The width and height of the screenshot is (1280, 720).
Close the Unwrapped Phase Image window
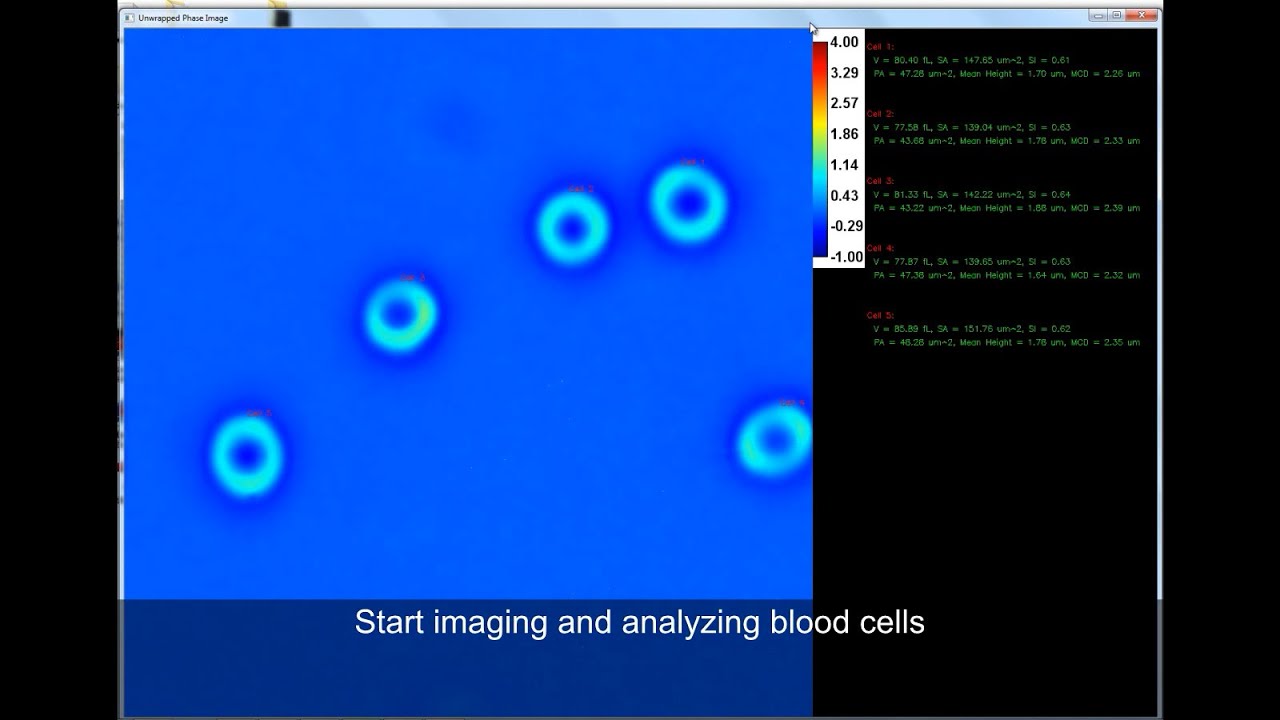click(x=1141, y=15)
